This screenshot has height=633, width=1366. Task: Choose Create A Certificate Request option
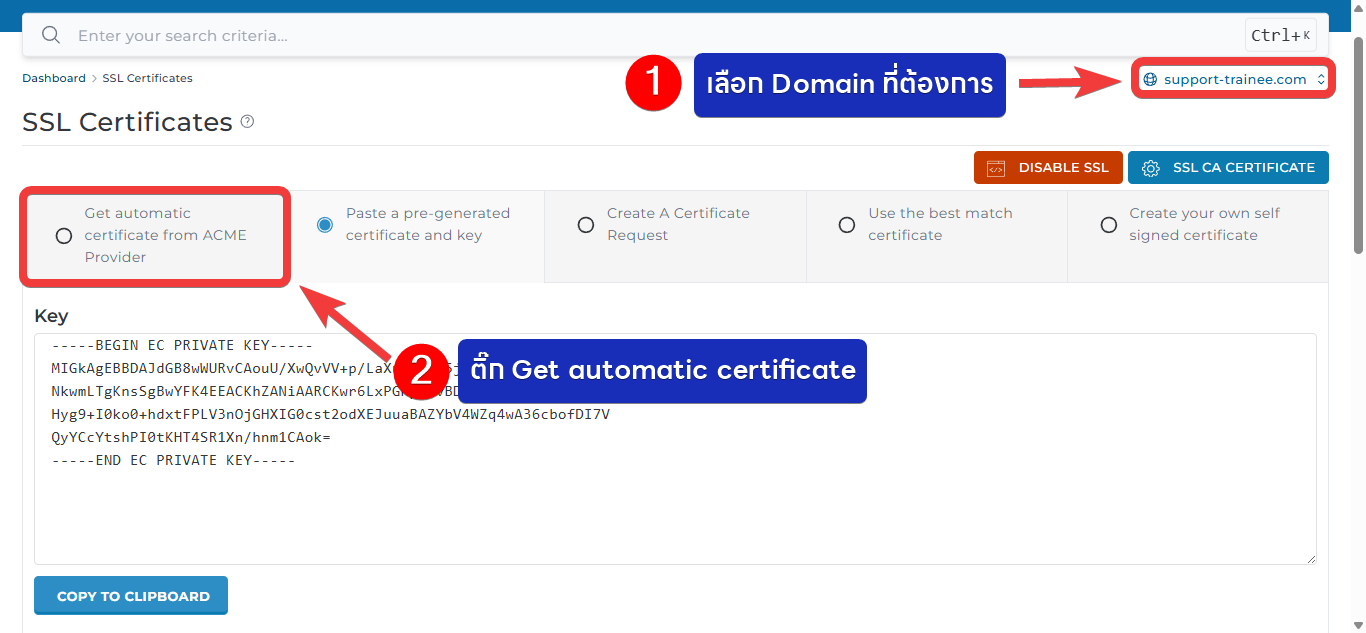[x=586, y=225]
